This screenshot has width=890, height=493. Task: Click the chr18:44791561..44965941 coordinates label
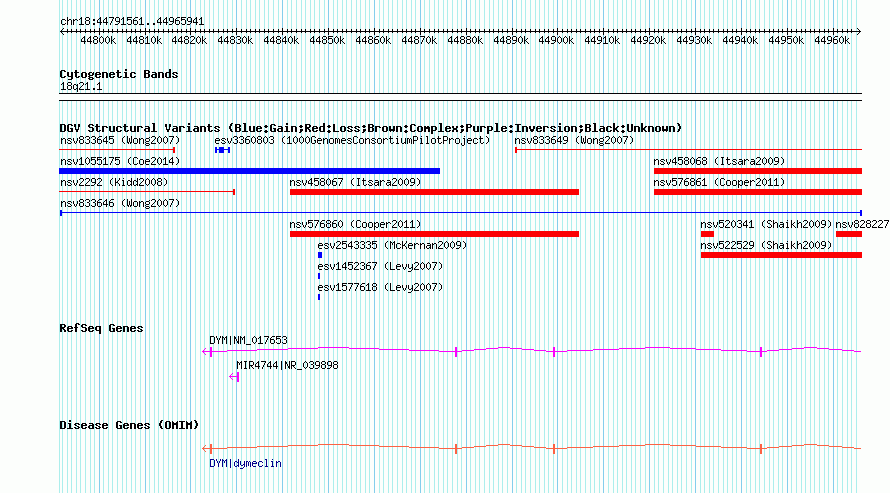point(132,22)
